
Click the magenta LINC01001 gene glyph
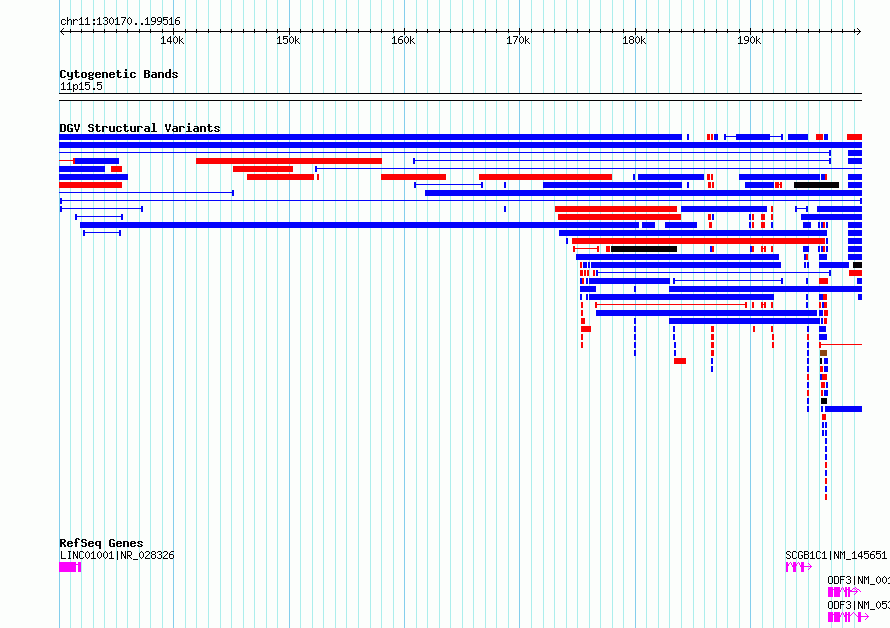70,567
